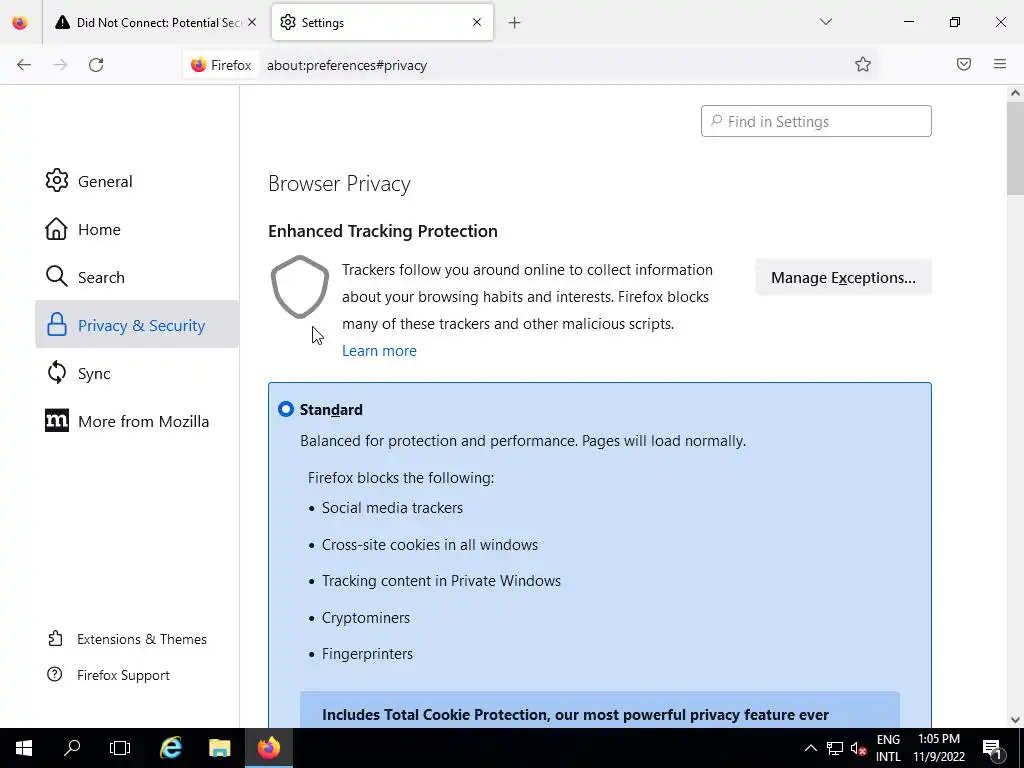The width and height of the screenshot is (1024, 768).
Task: Open the General settings category
Action: (x=137, y=181)
